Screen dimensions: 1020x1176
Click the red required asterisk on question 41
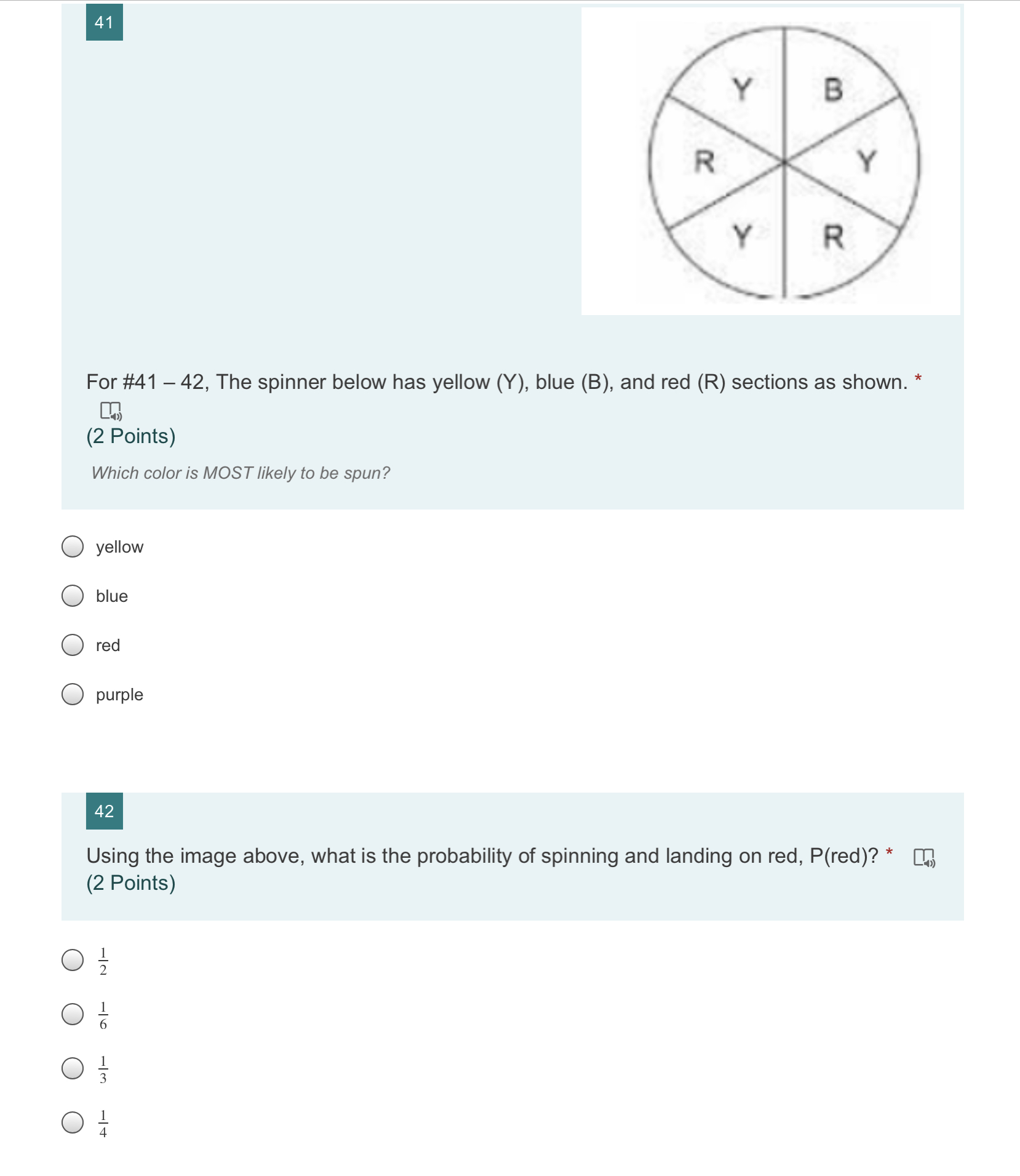pyautogui.click(x=919, y=378)
